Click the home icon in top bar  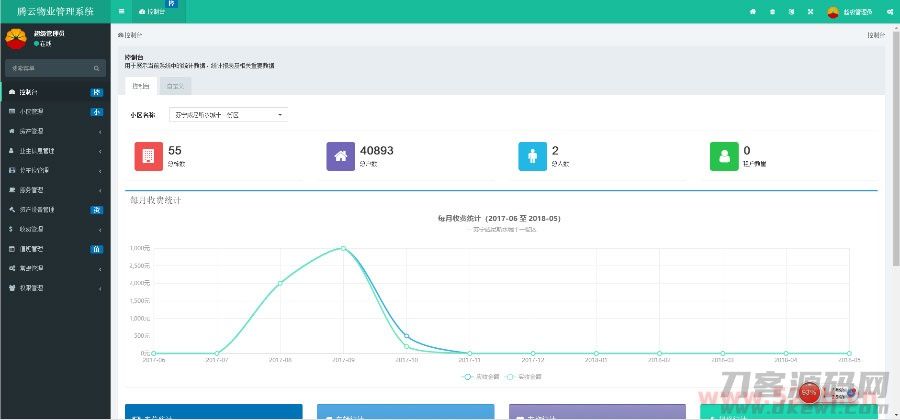[752, 11]
